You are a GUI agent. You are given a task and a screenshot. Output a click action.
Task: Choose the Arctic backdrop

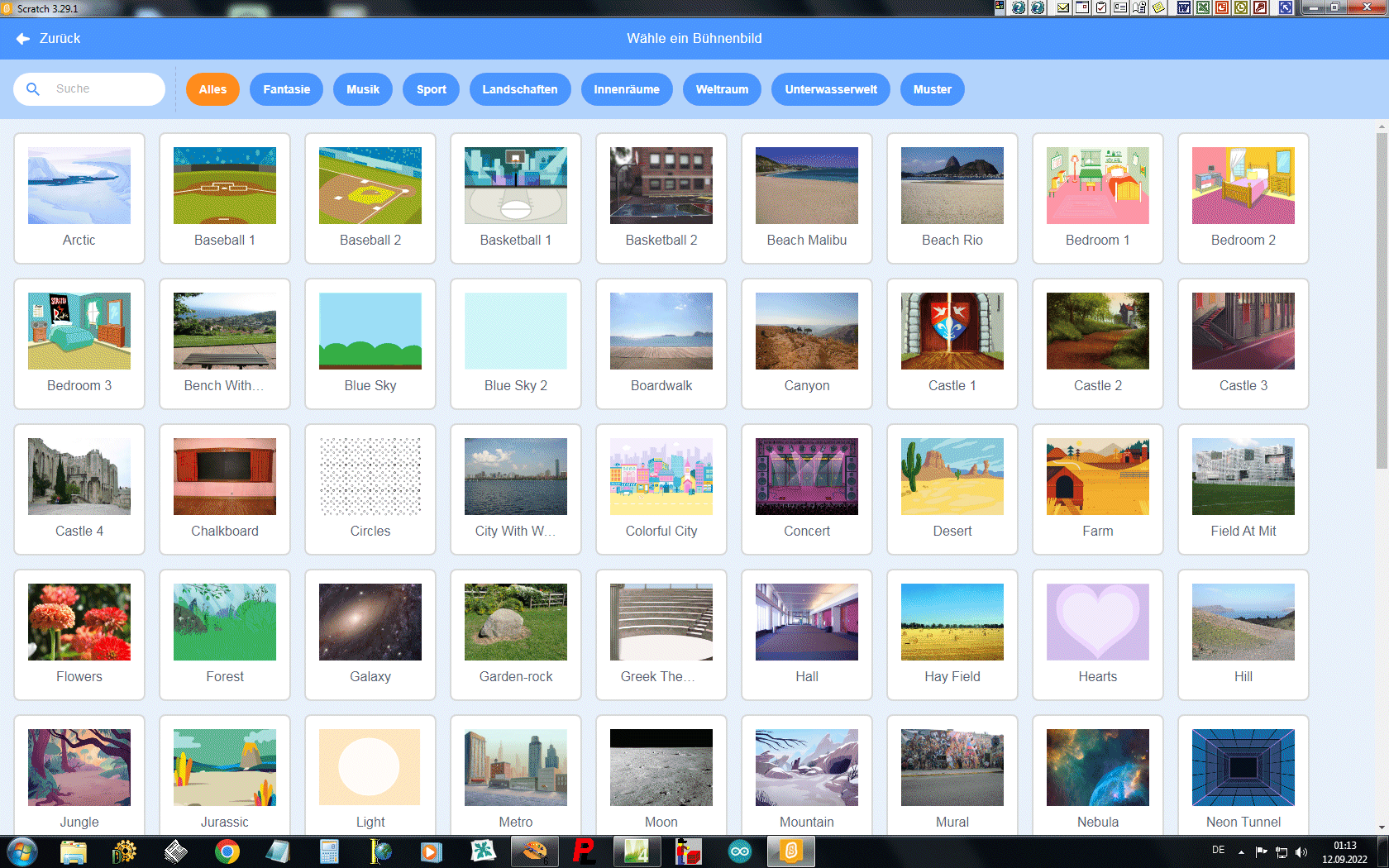[x=79, y=198]
